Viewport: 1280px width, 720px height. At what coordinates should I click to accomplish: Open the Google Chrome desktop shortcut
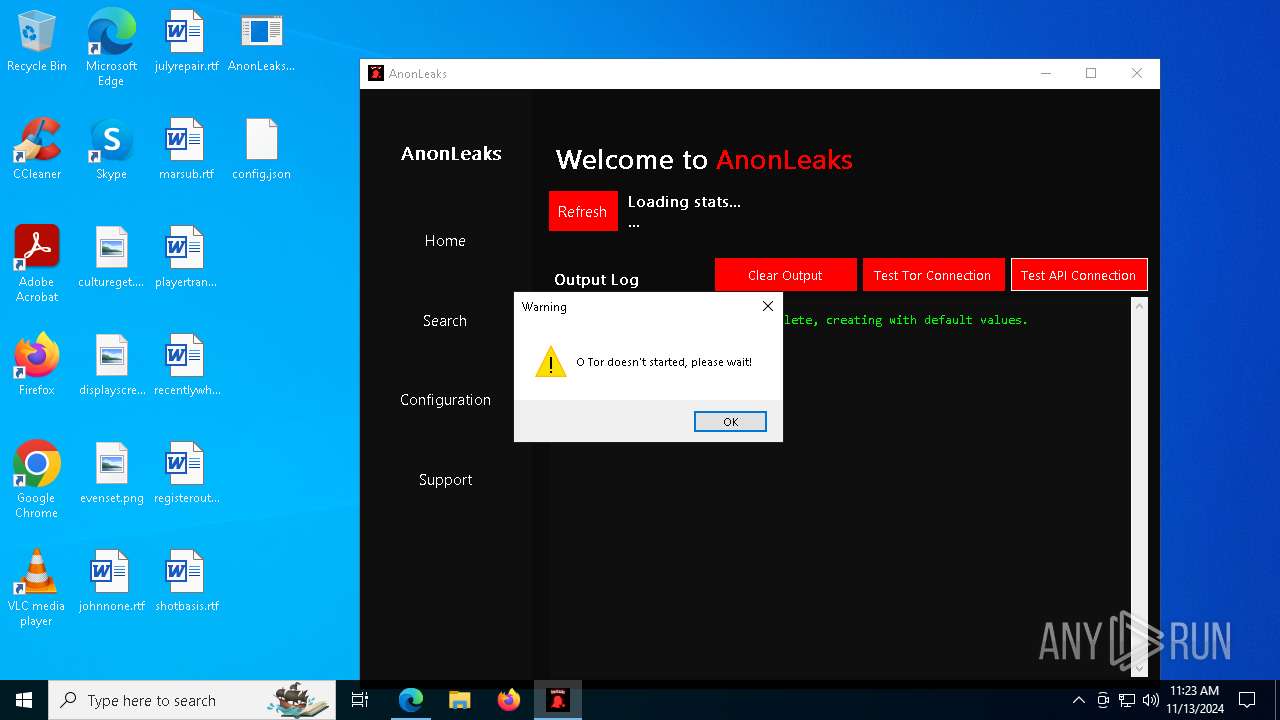(x=37, y=480)
